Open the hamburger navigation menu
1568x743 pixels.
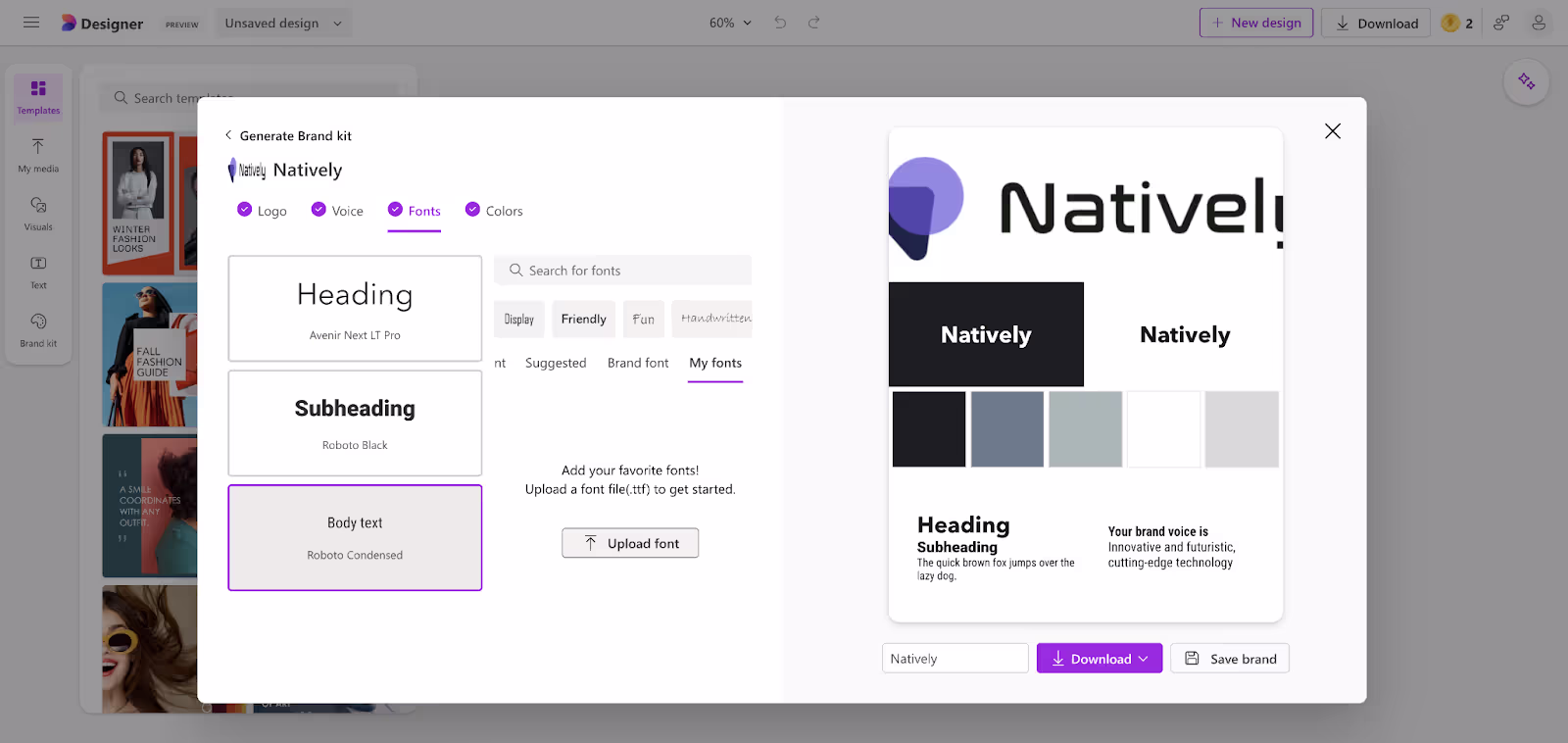pos(31,23)
